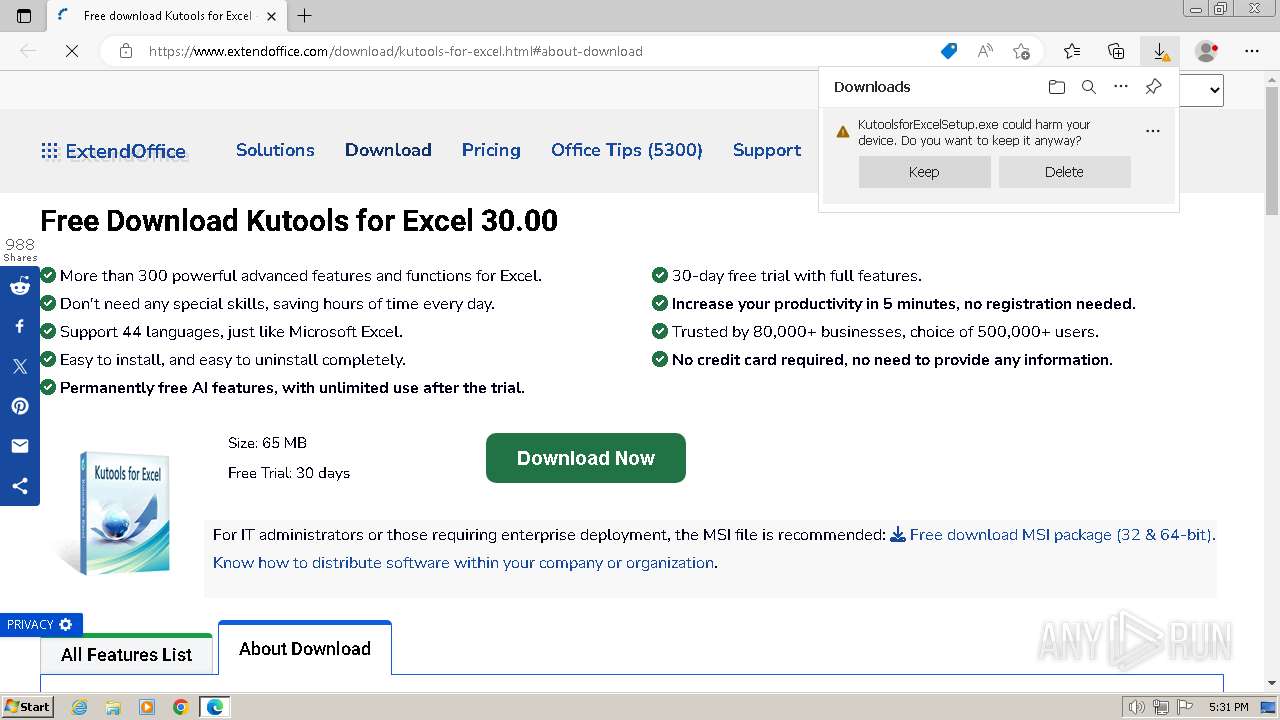Keep the KutoolsforExcelSetup.exe download
1280x720 pixels.
click(x=924, y=172)
